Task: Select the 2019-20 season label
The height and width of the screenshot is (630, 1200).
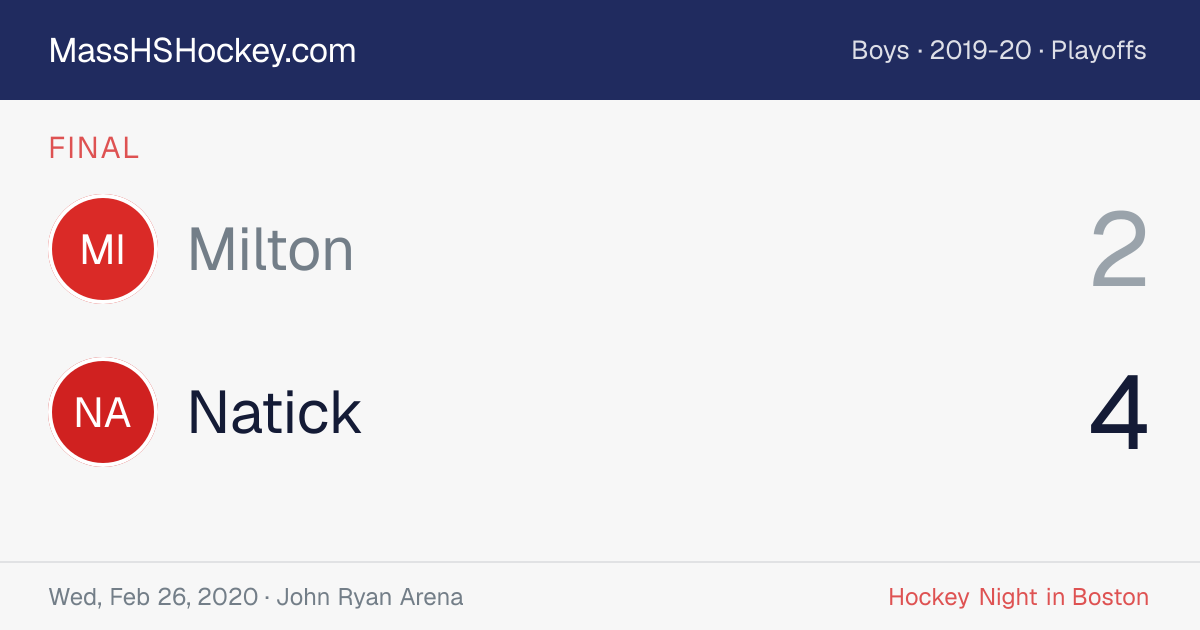Action: [980, 50]
